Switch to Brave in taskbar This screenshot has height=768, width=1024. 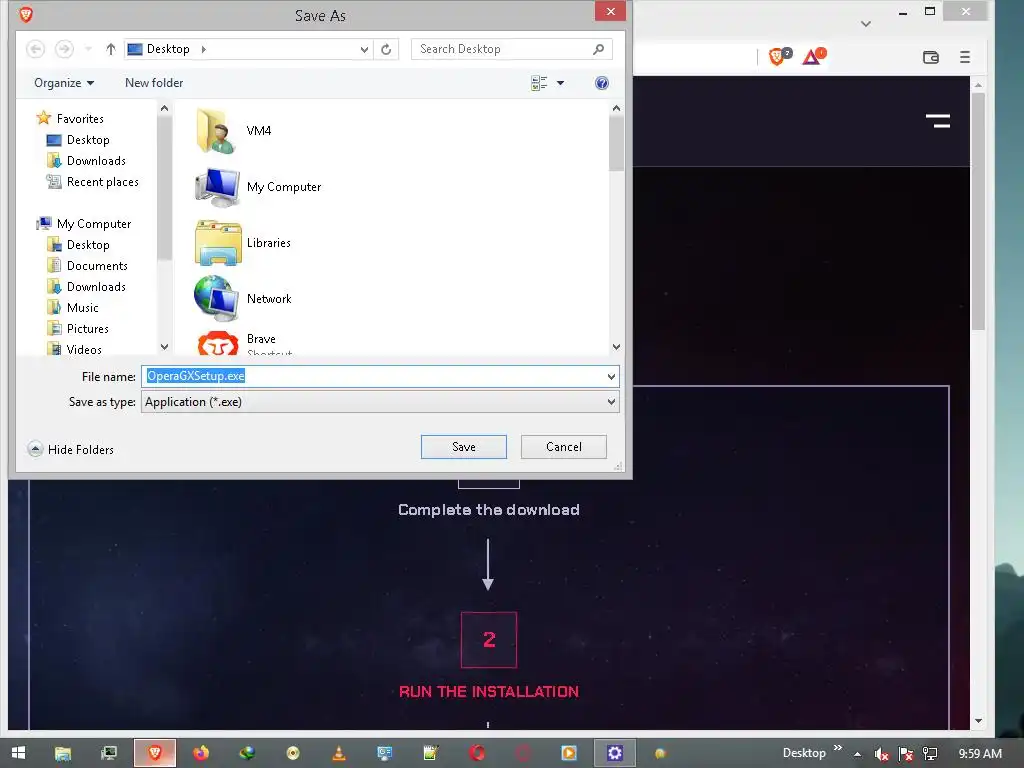click(x=155, y=753)
